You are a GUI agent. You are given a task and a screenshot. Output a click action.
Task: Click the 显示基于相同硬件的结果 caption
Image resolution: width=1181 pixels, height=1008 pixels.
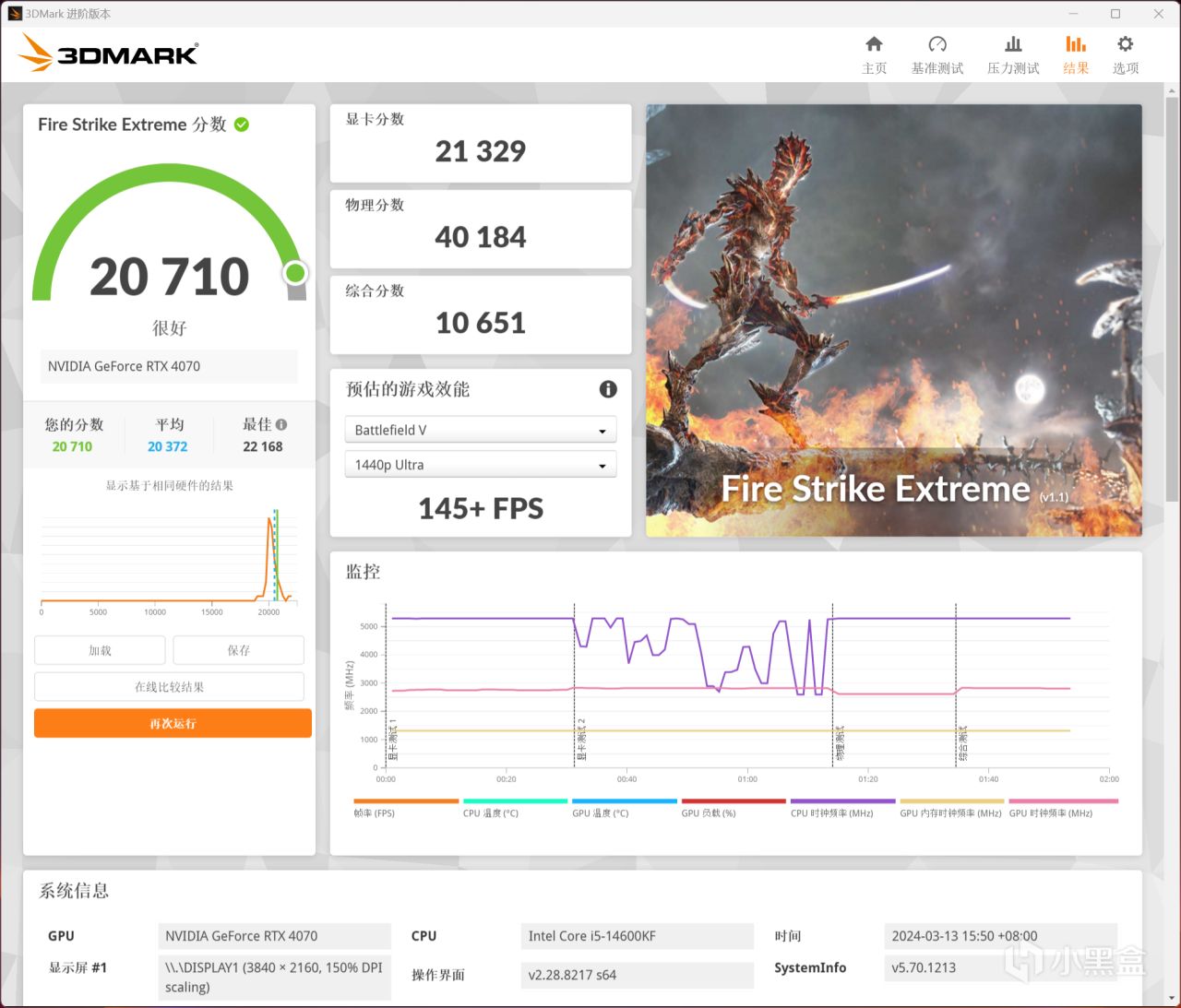[170, 486]
